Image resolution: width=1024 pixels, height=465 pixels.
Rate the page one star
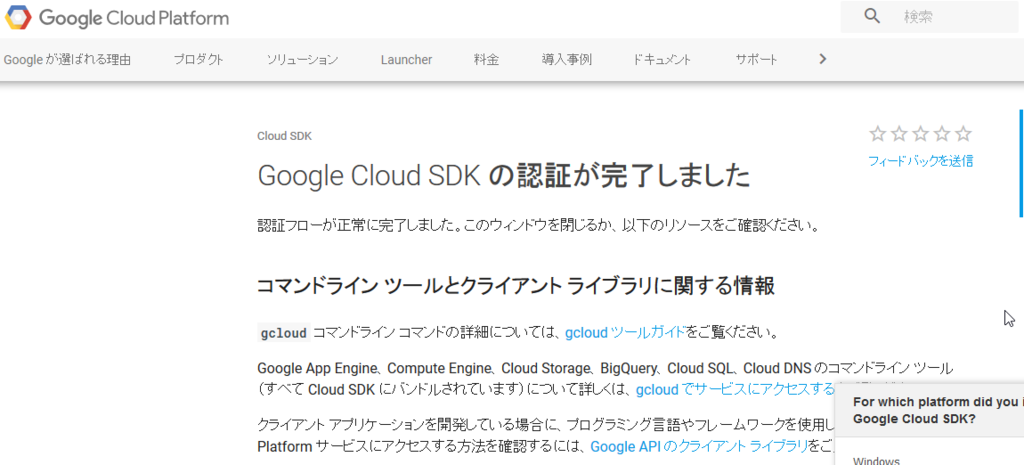click(x=878, y=135)
